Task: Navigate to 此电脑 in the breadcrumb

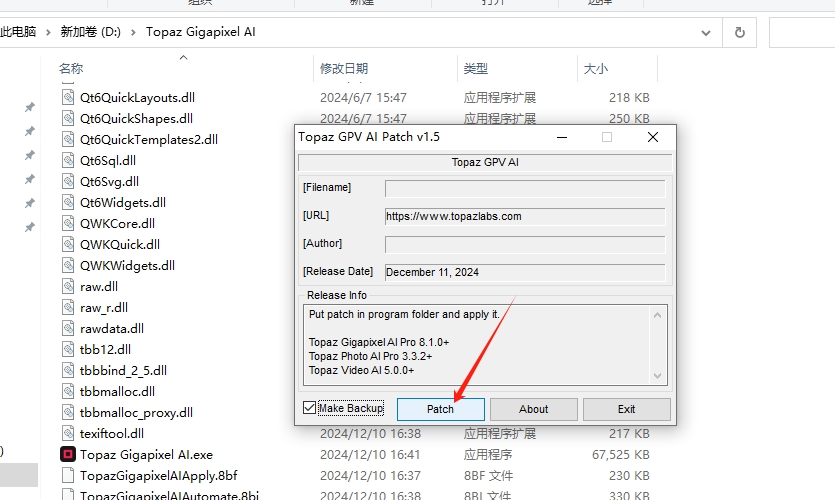Action: coord(18,32)
